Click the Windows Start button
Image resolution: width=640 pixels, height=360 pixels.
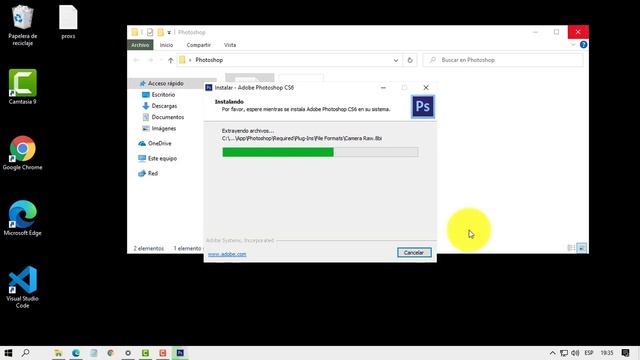pyautogui.click(x=8, y=353)
